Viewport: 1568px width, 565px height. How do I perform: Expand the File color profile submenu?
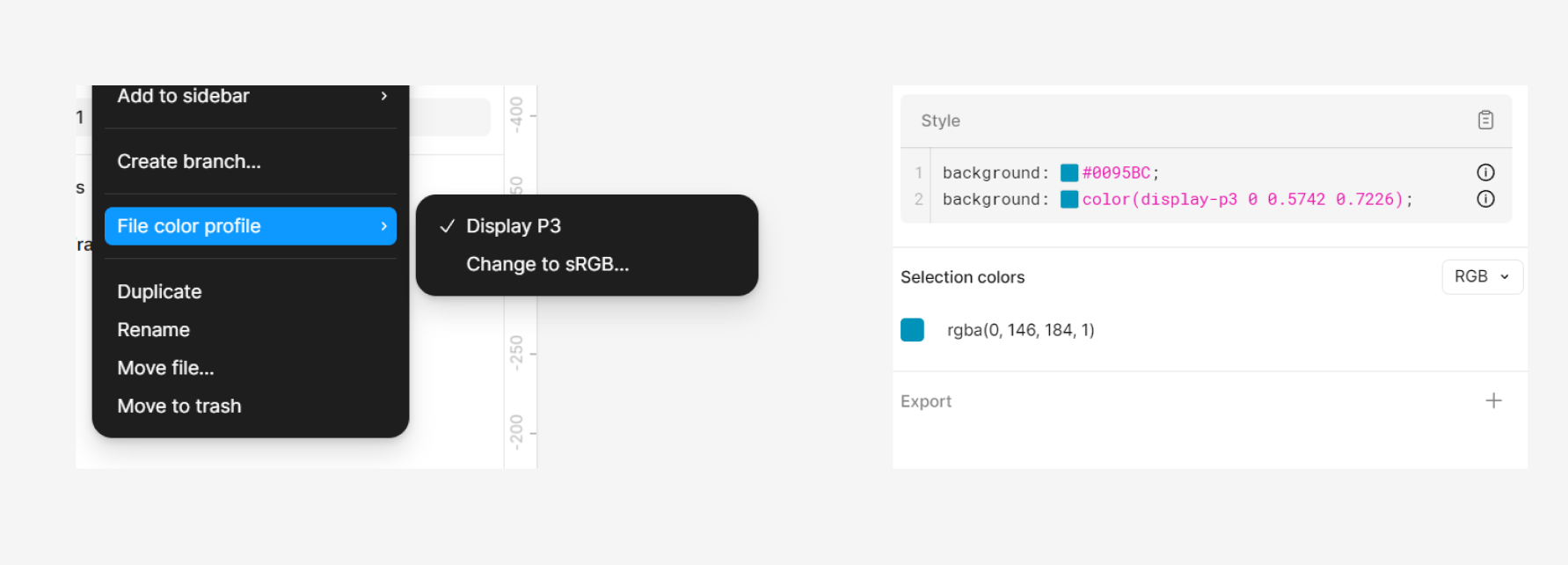tap(250, 226)
